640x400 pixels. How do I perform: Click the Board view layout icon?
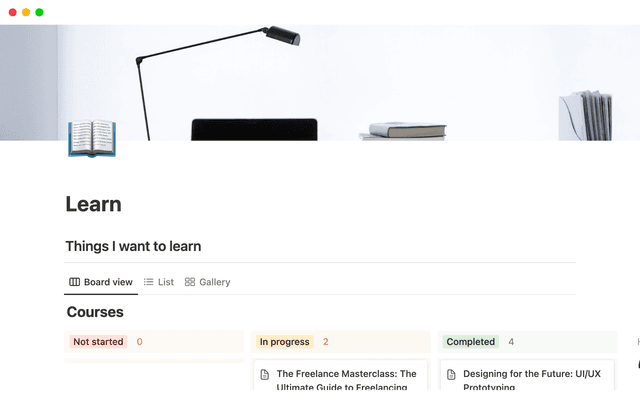point(74,282)
